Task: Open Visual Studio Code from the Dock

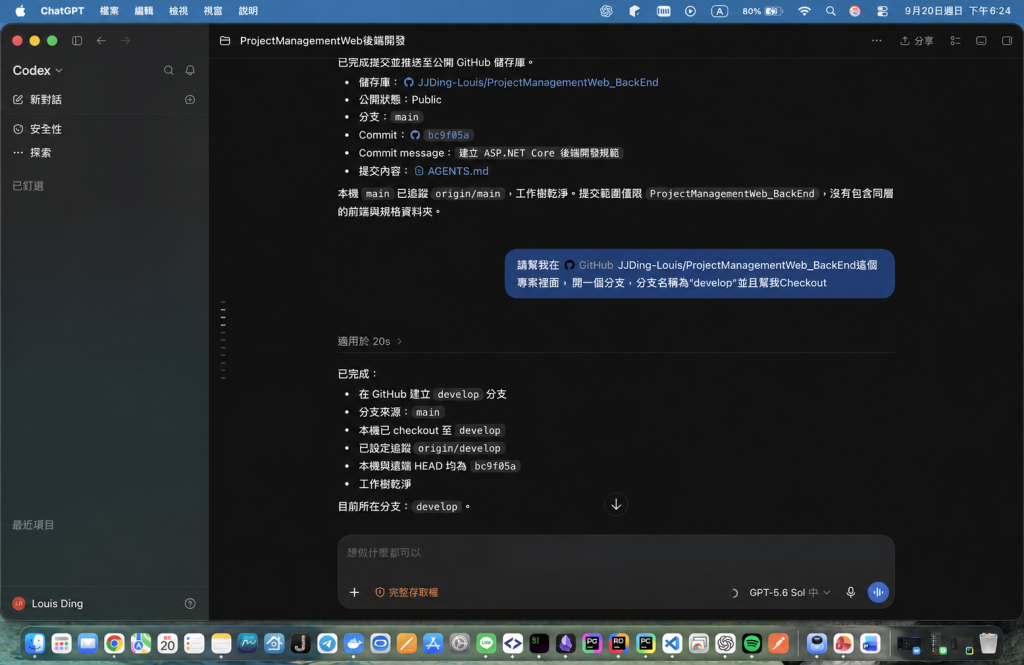Action: (x=672, y=643)
